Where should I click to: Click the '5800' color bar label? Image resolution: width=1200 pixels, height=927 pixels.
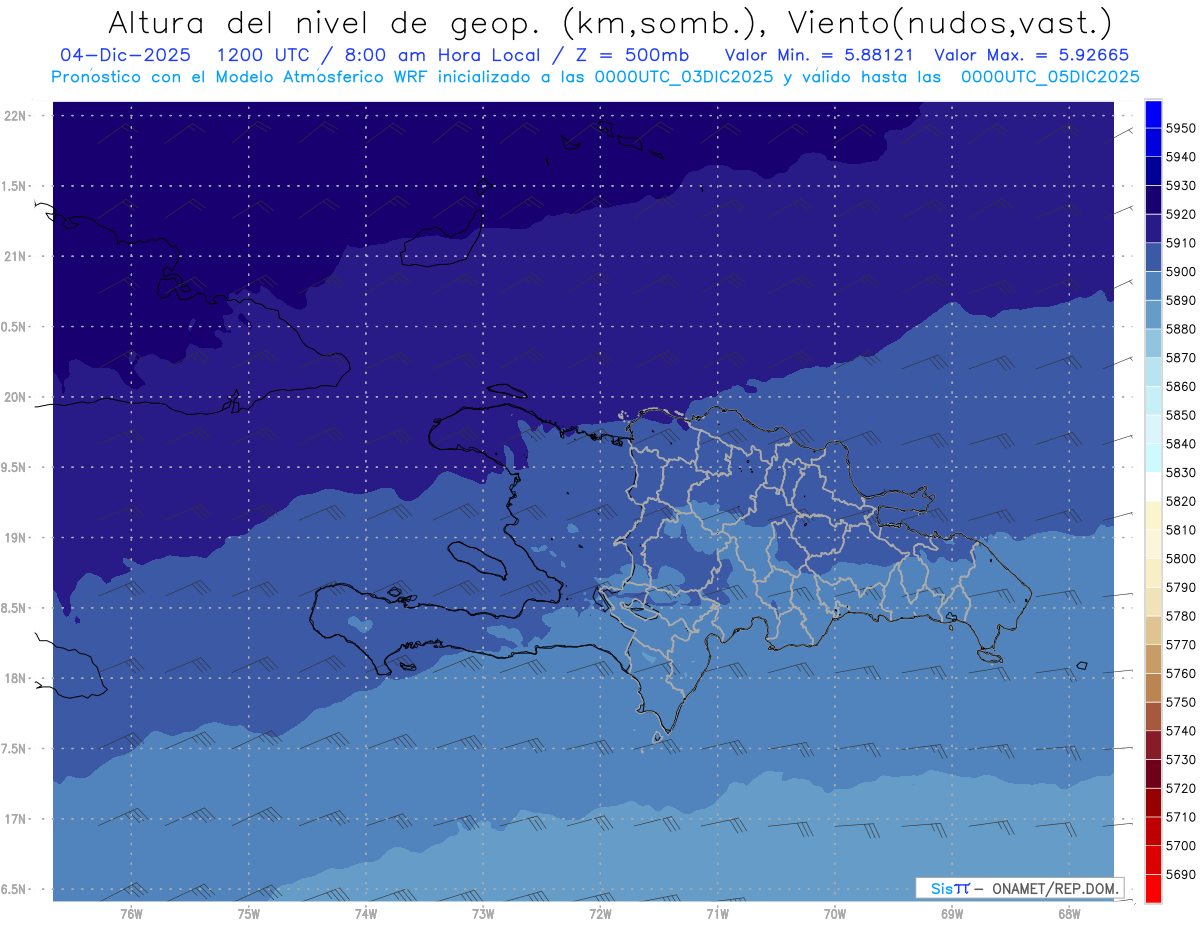[1181, 558]
